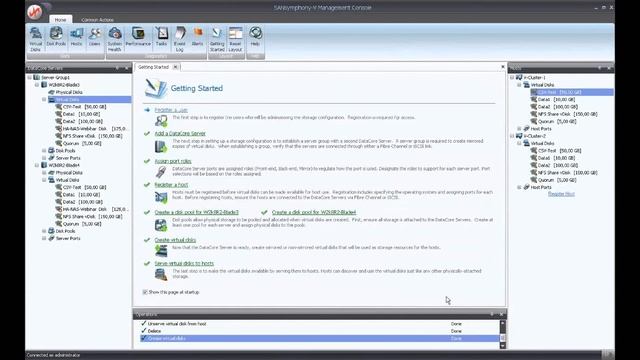Select Quorum [5,00 GB] under W2K8R2-Blade3
The width and height of the screenshot is (640, 360).
point(82,143)
